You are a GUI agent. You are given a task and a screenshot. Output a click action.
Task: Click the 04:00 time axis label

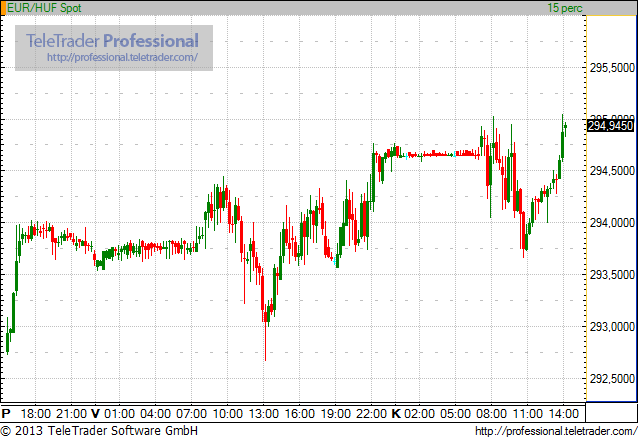click(x=155, y=414)
